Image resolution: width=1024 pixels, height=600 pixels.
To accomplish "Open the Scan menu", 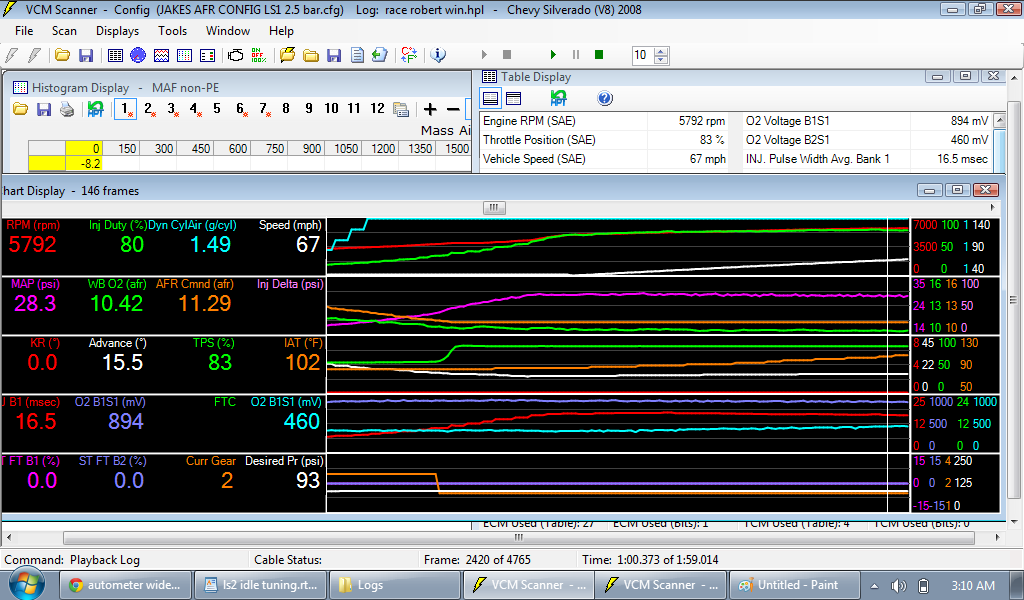I will pyautogui.click(x=64, y=31).
